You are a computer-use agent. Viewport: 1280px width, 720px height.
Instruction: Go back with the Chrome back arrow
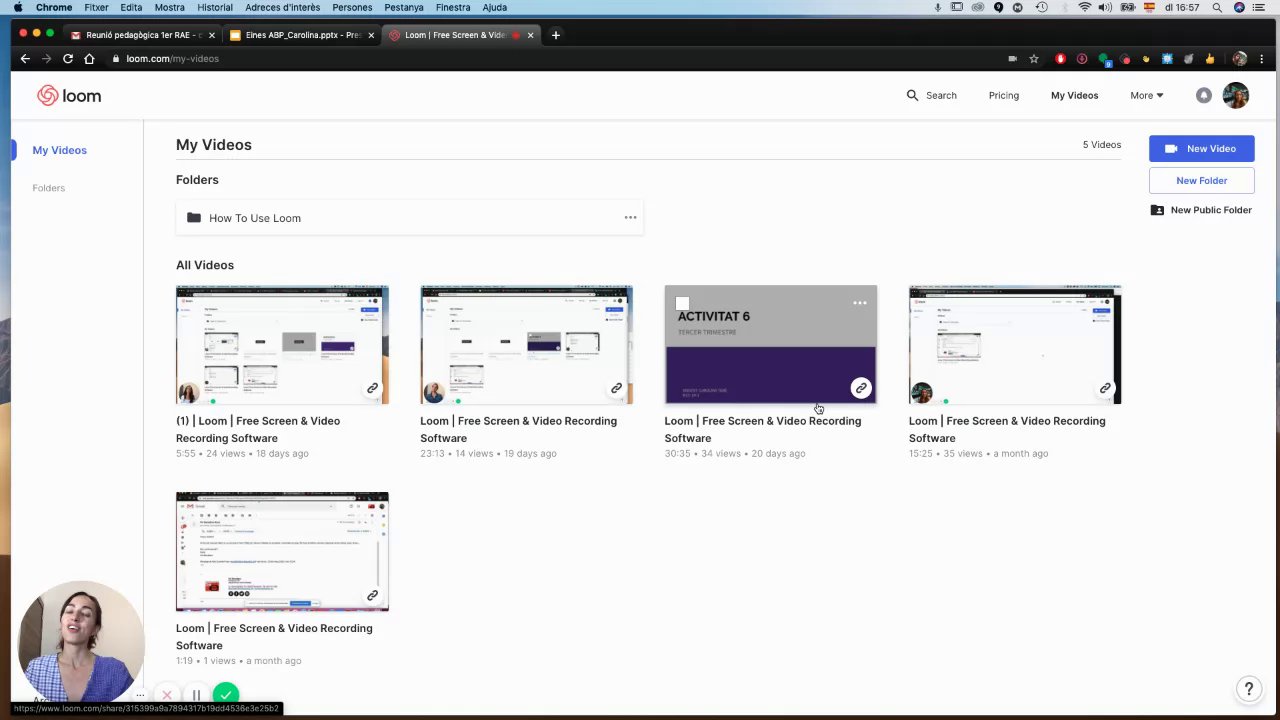coord(25,59)
